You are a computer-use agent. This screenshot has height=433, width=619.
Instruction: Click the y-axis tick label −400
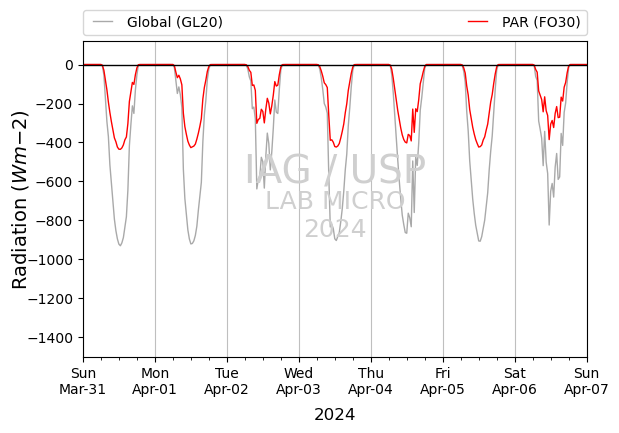coord(55,143)
